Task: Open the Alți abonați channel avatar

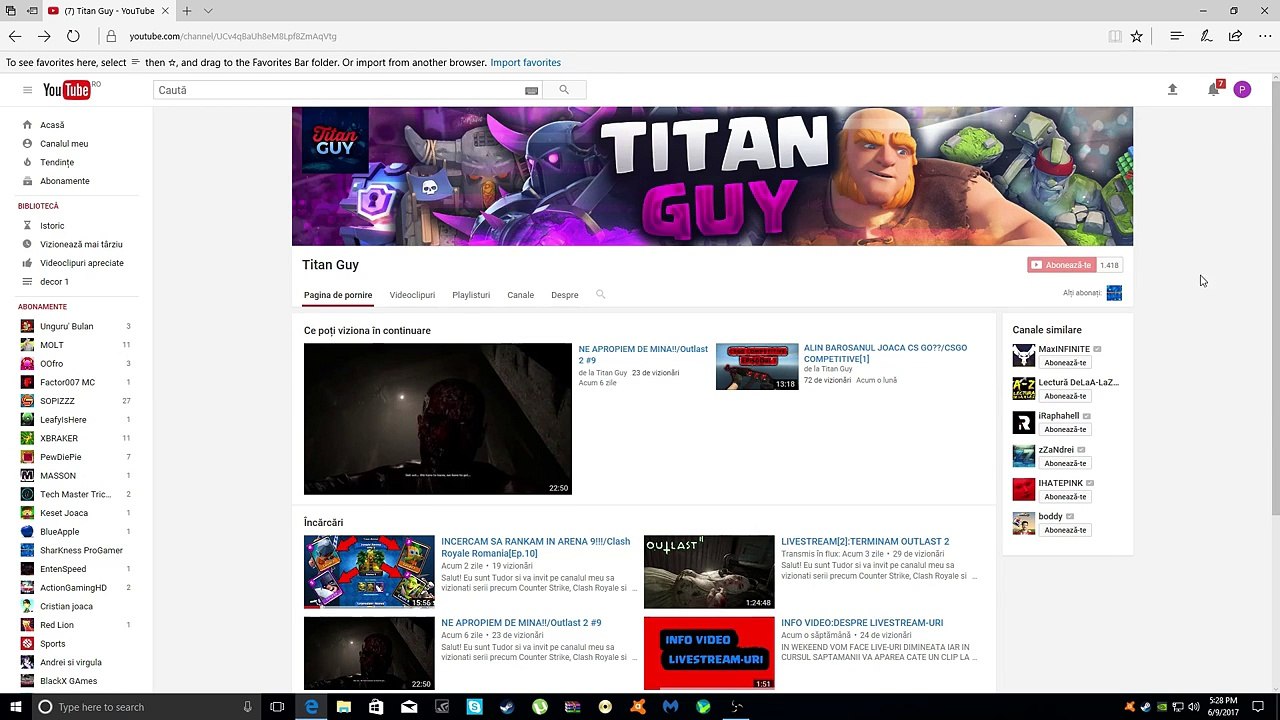Action: tap(1114, 293)
